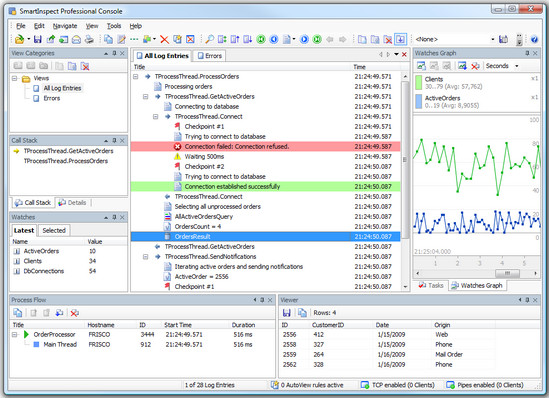
Task: Click the CustomerID column header in Viewer
Action: pyautogui.click(x=328, y=325)
